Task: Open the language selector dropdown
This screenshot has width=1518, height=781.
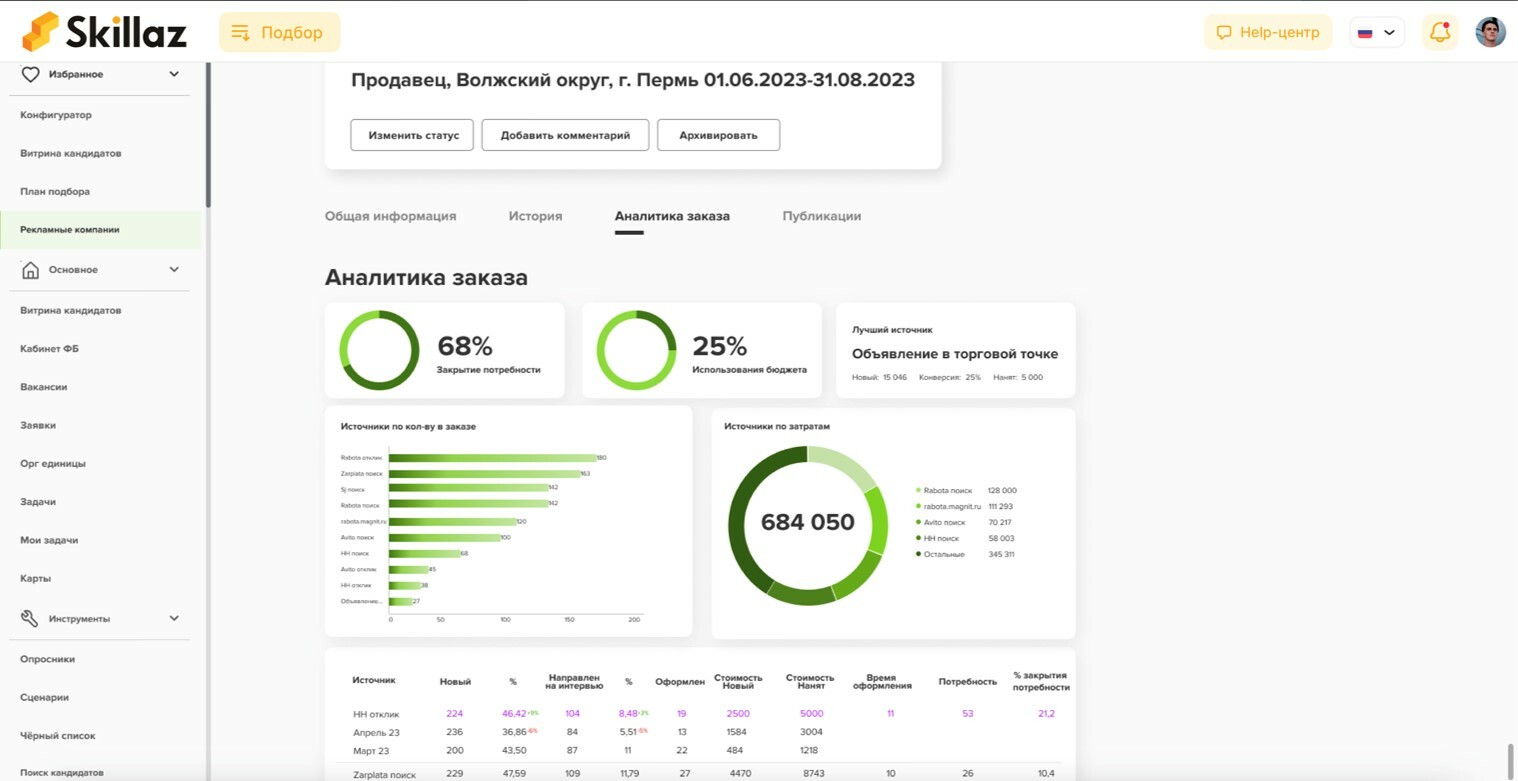Action: [1376, 31]
